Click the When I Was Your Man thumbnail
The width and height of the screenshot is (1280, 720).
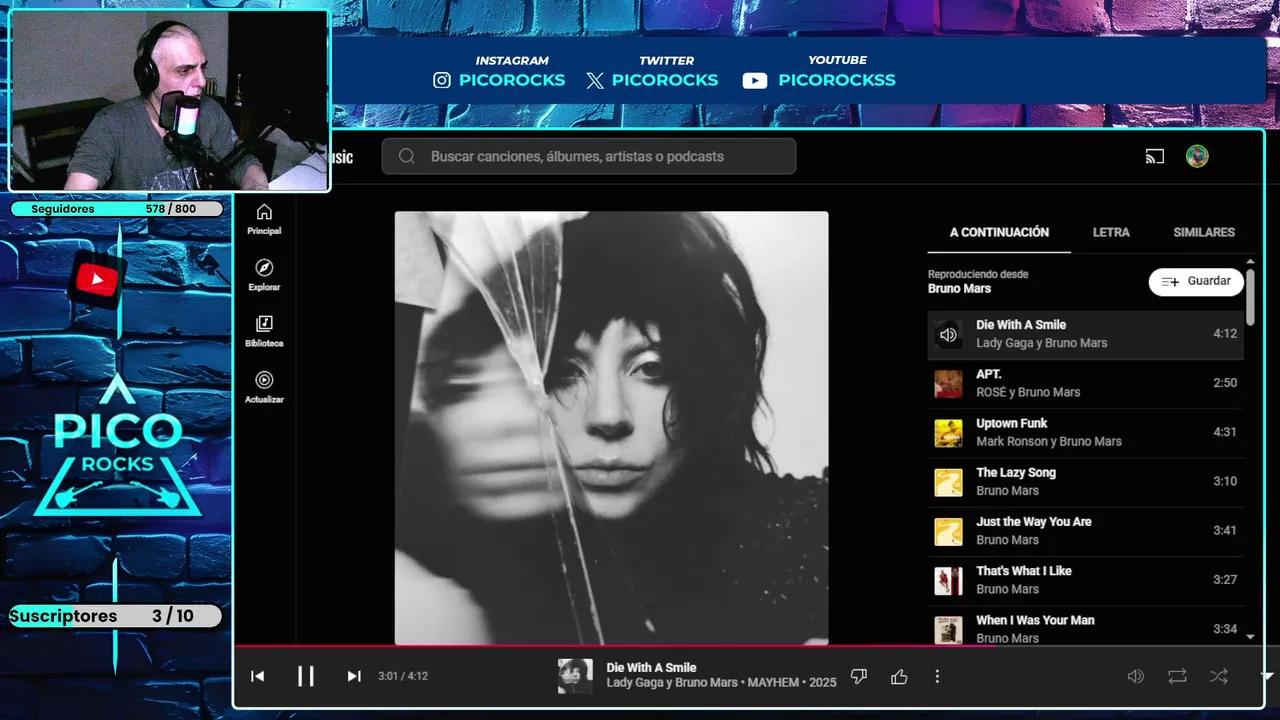coord(948,630)
